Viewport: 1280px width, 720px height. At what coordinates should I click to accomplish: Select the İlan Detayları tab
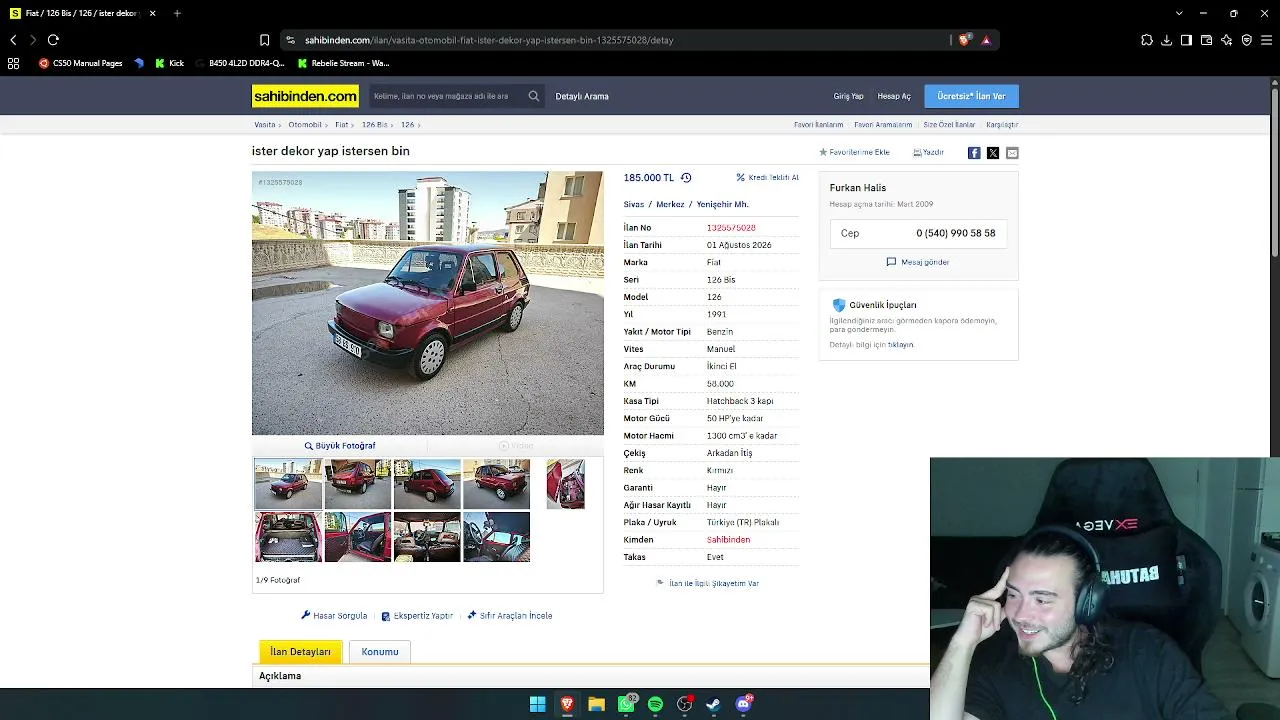coord(301,652)
